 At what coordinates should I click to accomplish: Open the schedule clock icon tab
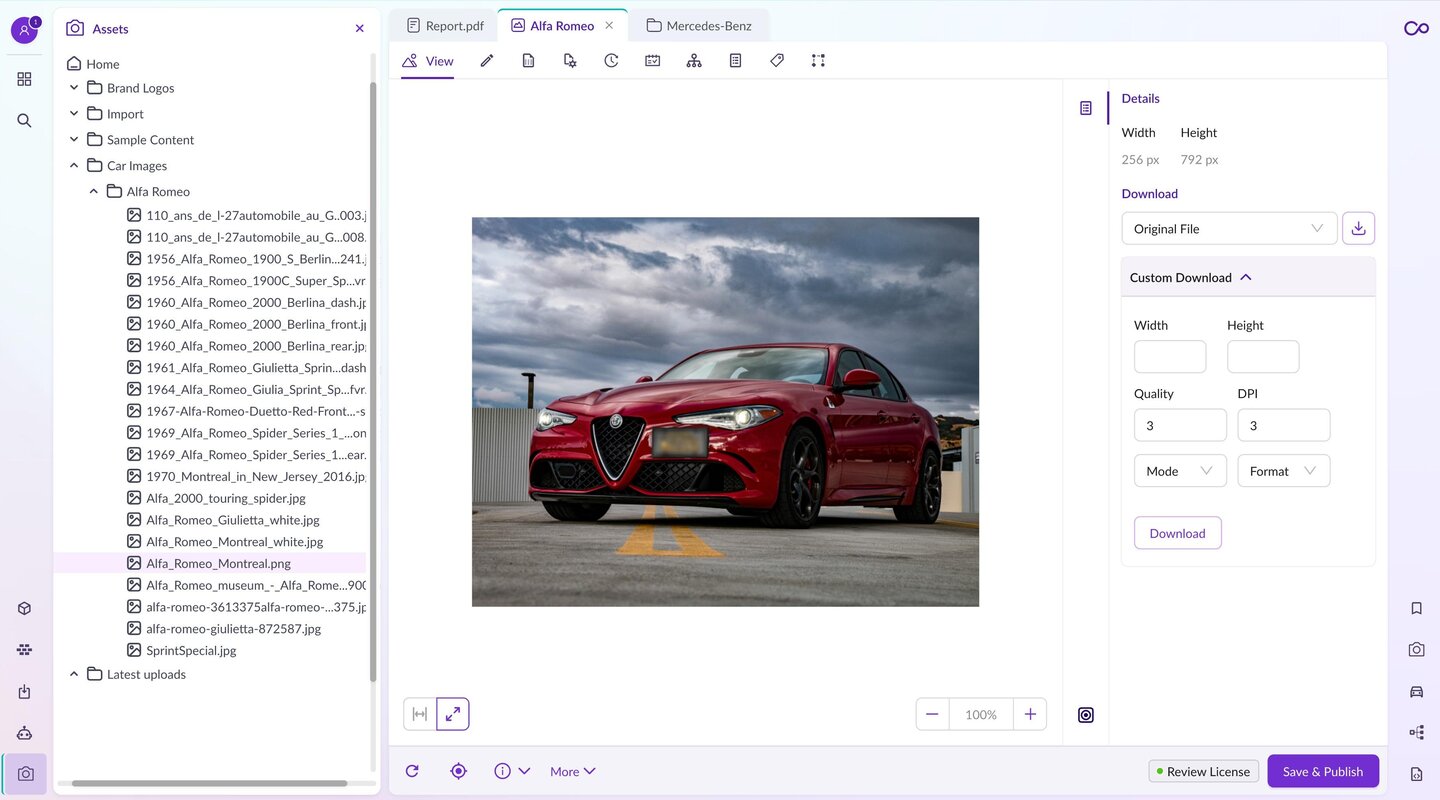[611, 61]
